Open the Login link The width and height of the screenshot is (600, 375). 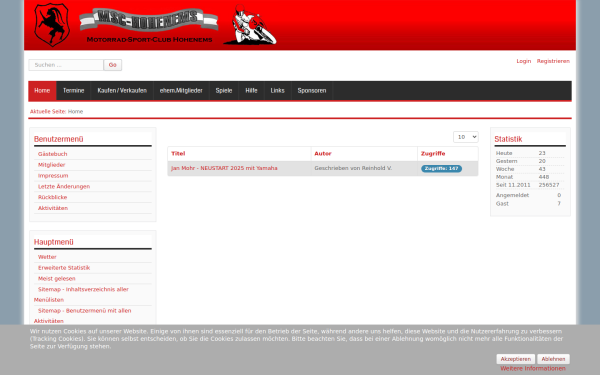pos(523,61)
